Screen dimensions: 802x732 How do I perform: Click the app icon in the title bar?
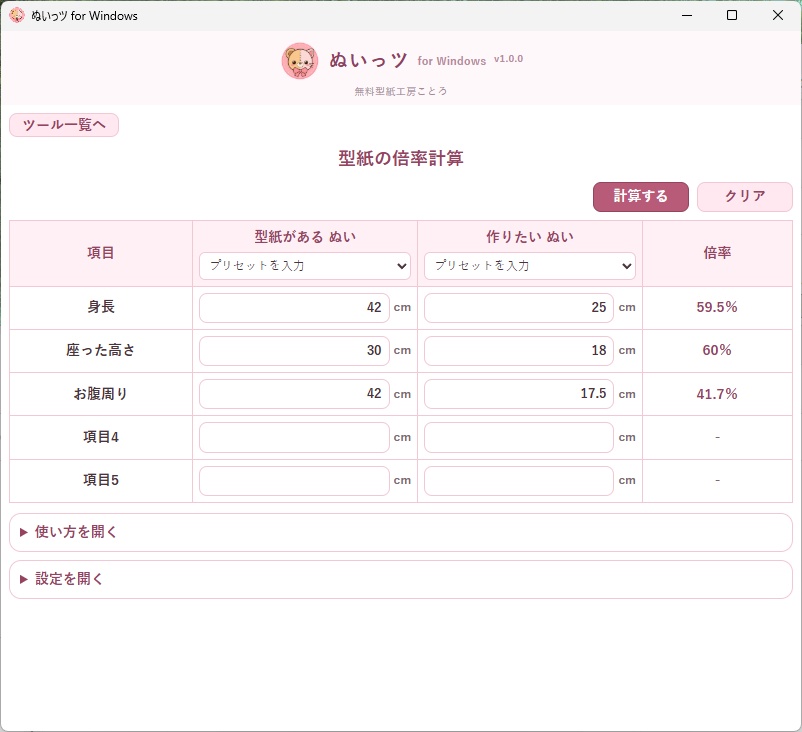(x=17, y=15)
